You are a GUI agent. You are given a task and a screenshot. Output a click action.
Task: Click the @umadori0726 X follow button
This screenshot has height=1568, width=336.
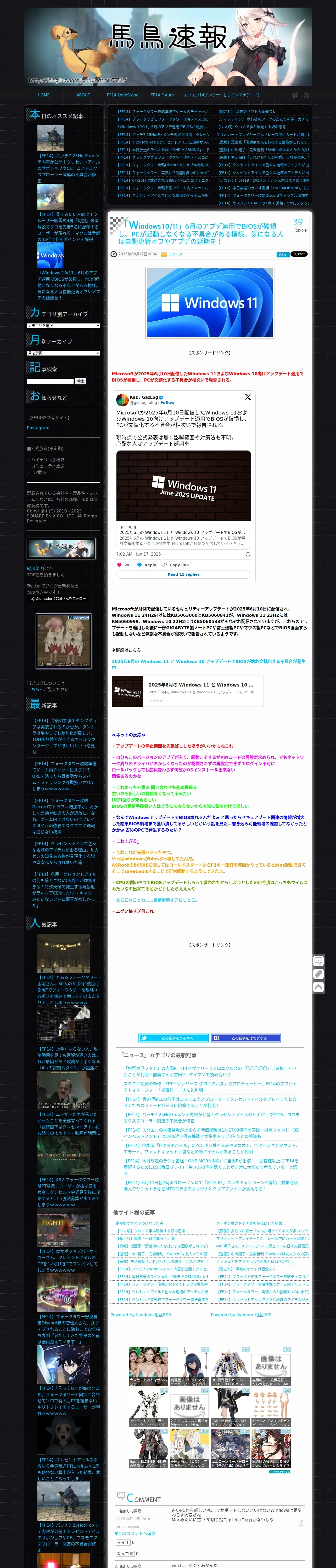point(58,598)
